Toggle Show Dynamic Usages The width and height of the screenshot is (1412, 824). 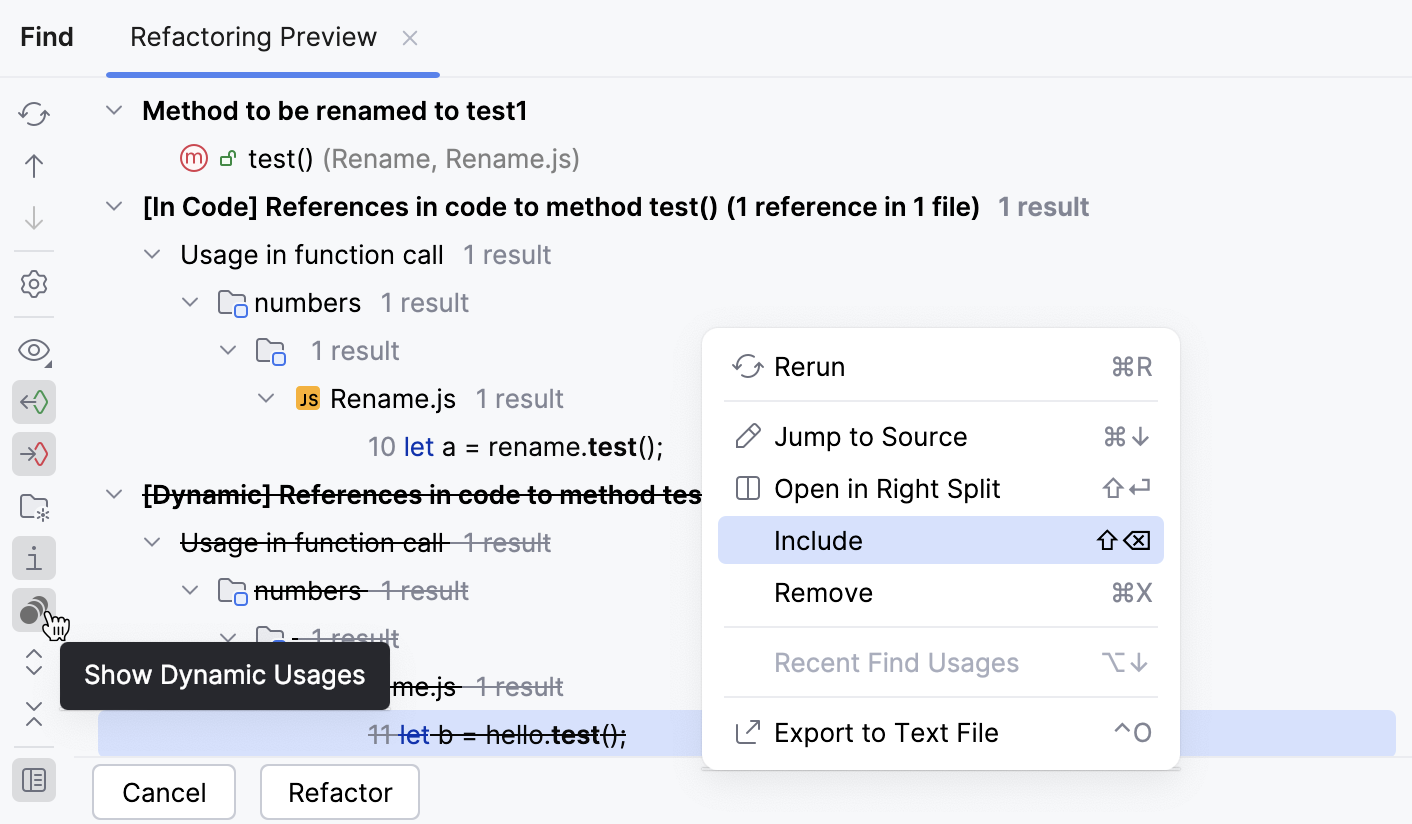pyautogui.click(x=33, y=610)
